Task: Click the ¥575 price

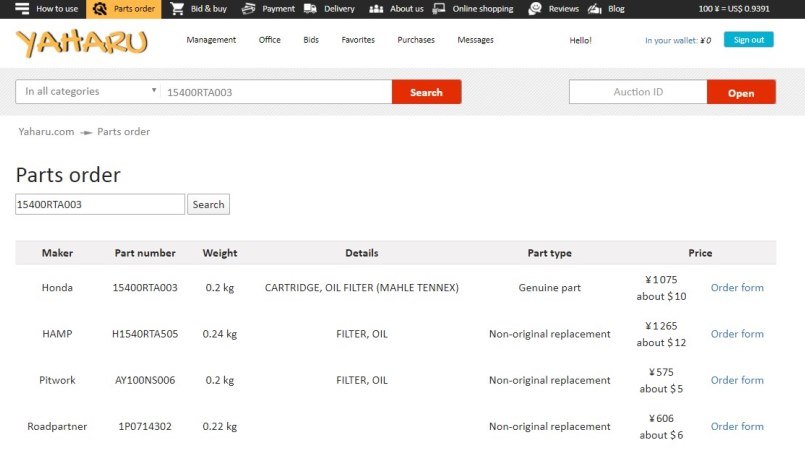Action: point(661,372)
